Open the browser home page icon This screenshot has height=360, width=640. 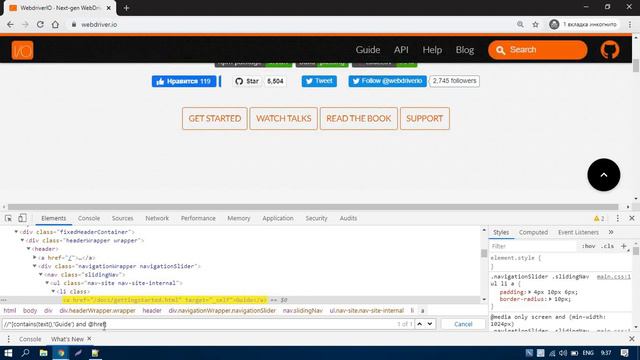point(55,24)
